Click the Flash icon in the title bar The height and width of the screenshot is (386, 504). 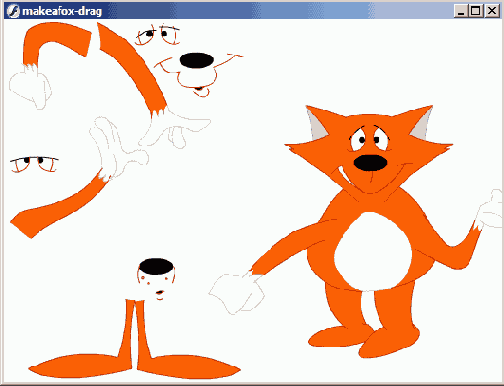[13, 11]
